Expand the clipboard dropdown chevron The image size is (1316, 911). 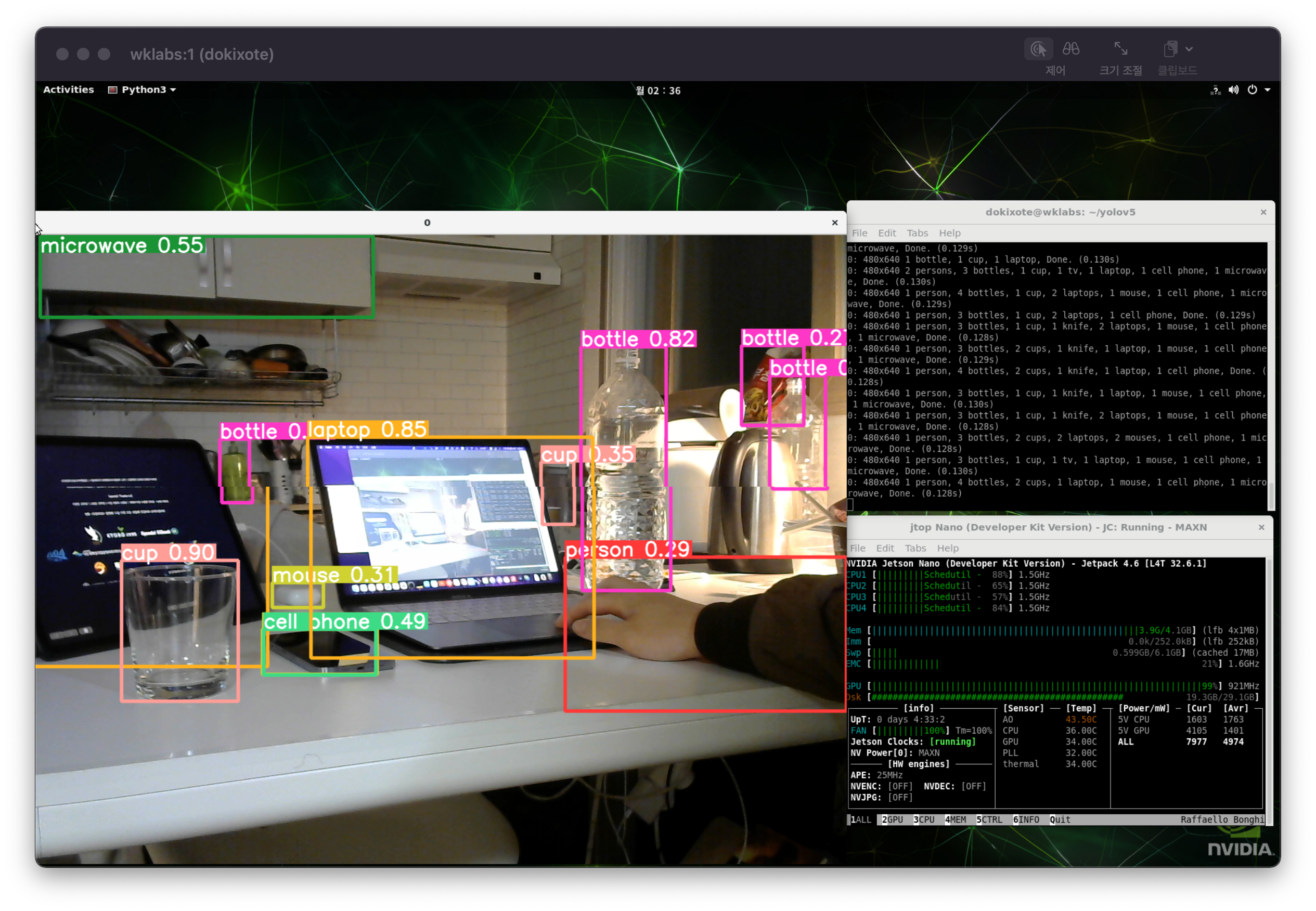pos(1189,50)
